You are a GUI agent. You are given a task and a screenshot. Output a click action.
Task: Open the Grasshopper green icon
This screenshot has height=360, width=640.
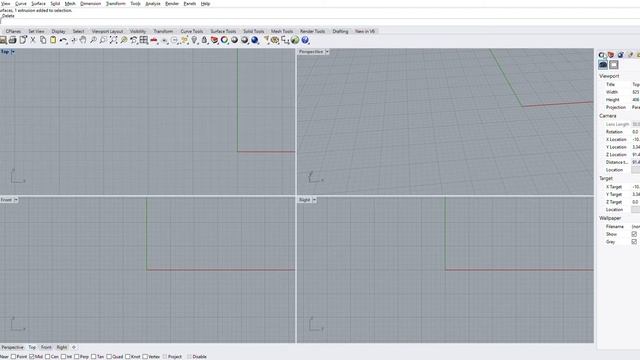(x=295, y=40)
